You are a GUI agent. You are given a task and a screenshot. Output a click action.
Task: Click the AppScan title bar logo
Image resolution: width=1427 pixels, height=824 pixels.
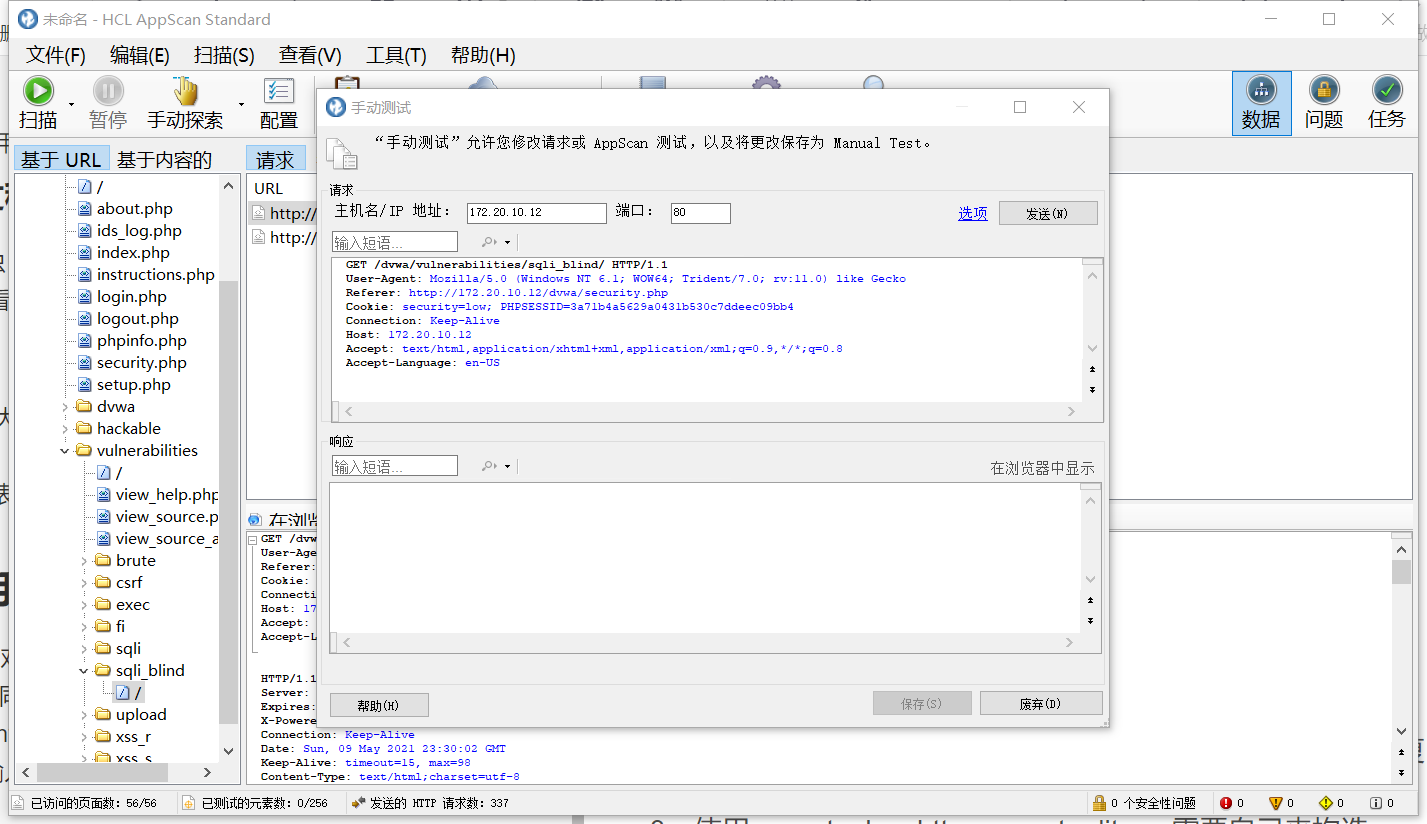[27, 19]
